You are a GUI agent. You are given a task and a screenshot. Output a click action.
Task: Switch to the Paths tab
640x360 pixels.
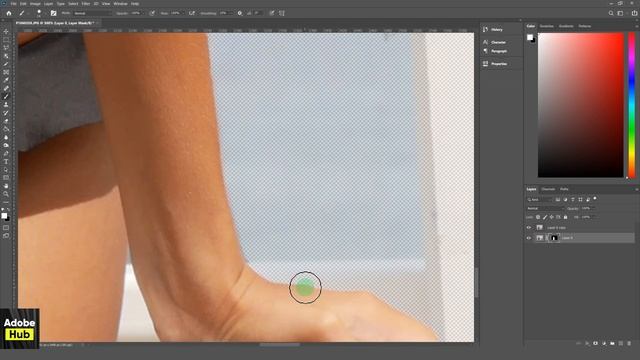[x=564, y=189]
